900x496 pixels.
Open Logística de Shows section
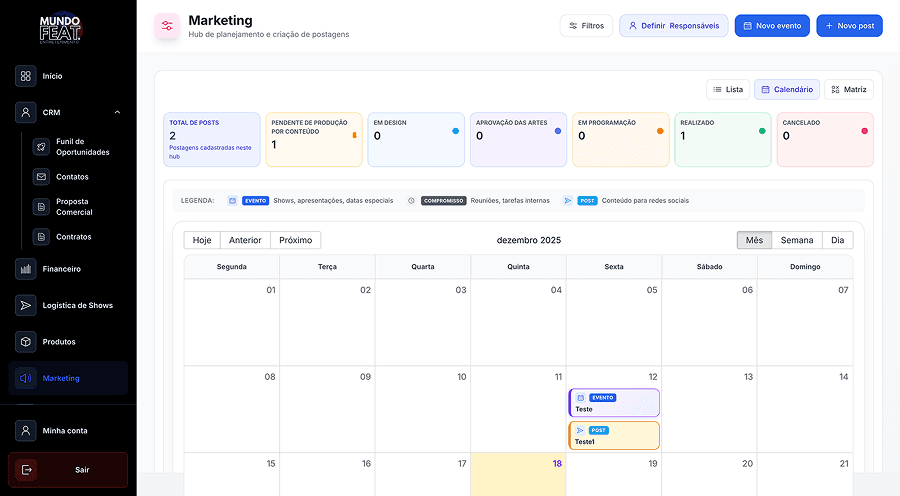pyautogui.click(x=77, y=305)
